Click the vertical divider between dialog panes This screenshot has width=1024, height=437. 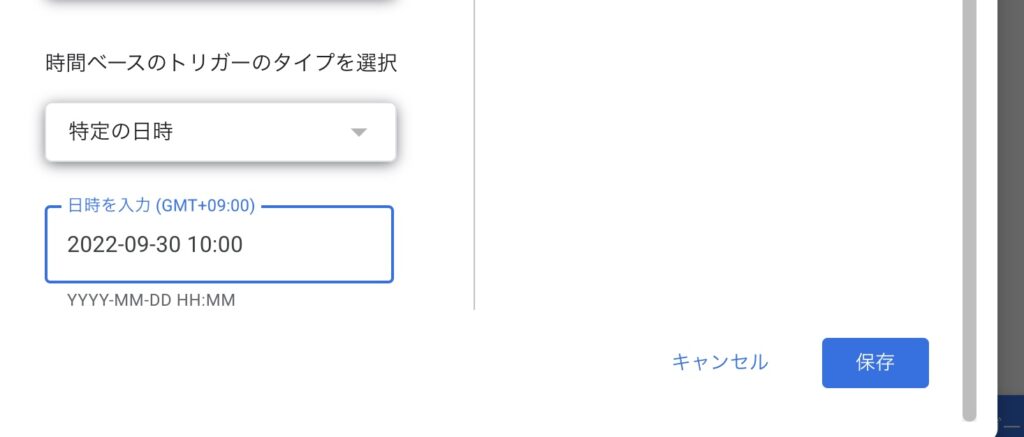[474, 150]
